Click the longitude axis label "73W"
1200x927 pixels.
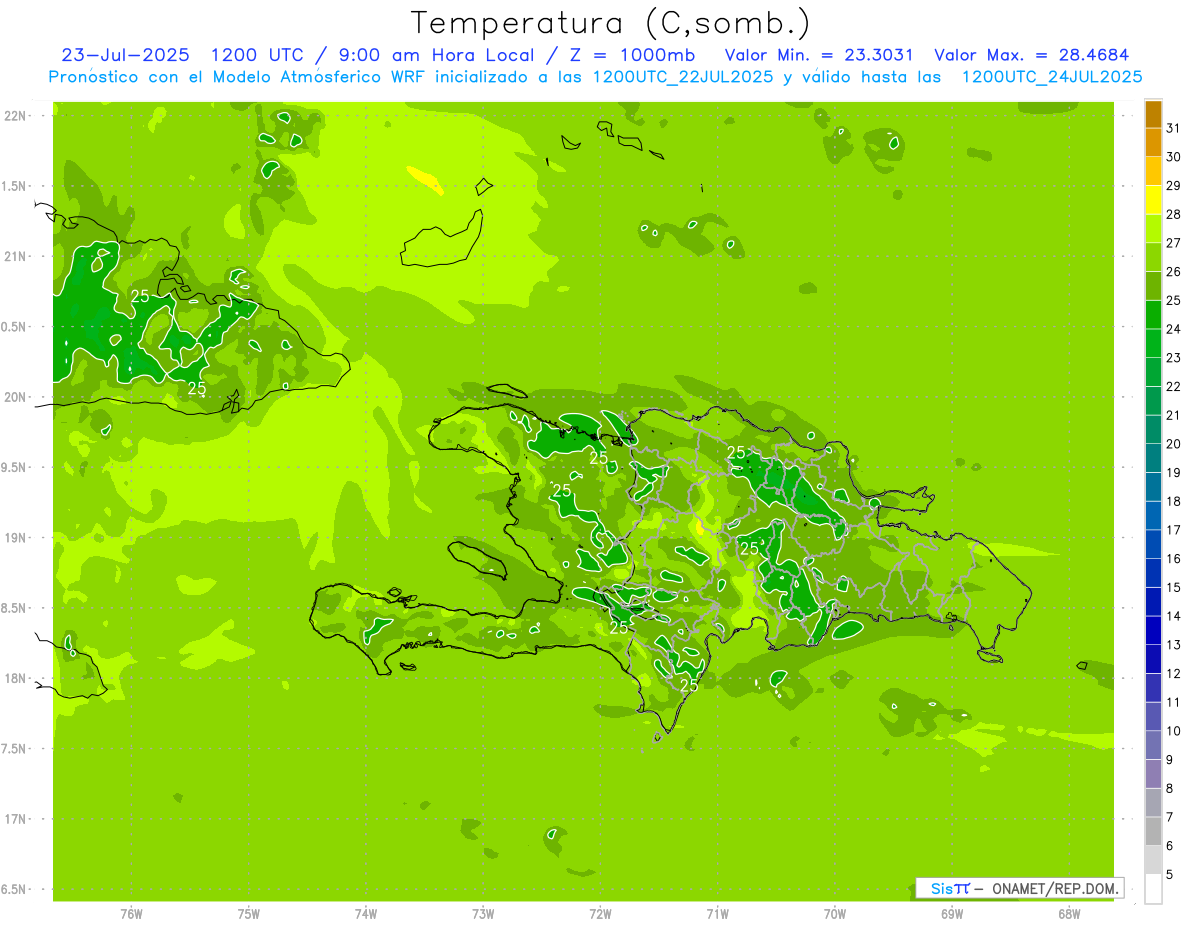[483, 914]
